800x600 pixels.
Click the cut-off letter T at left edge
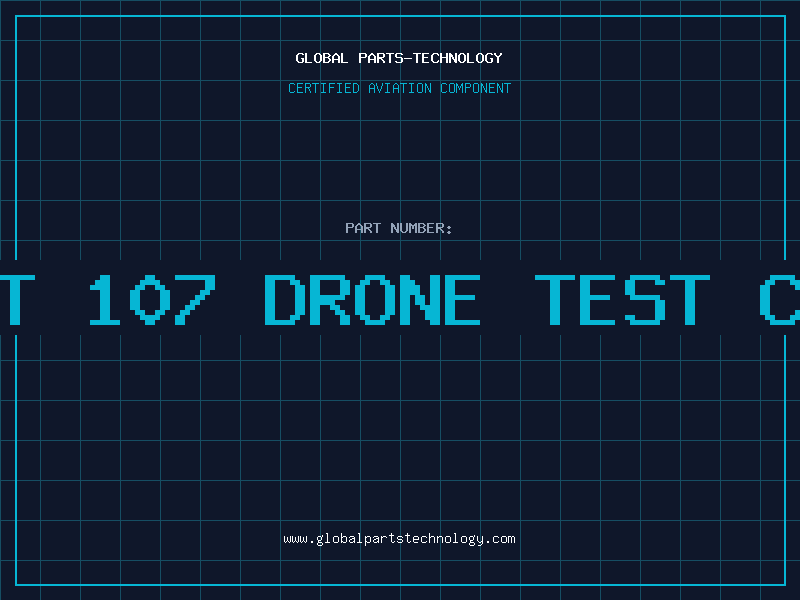pos(16,299)
